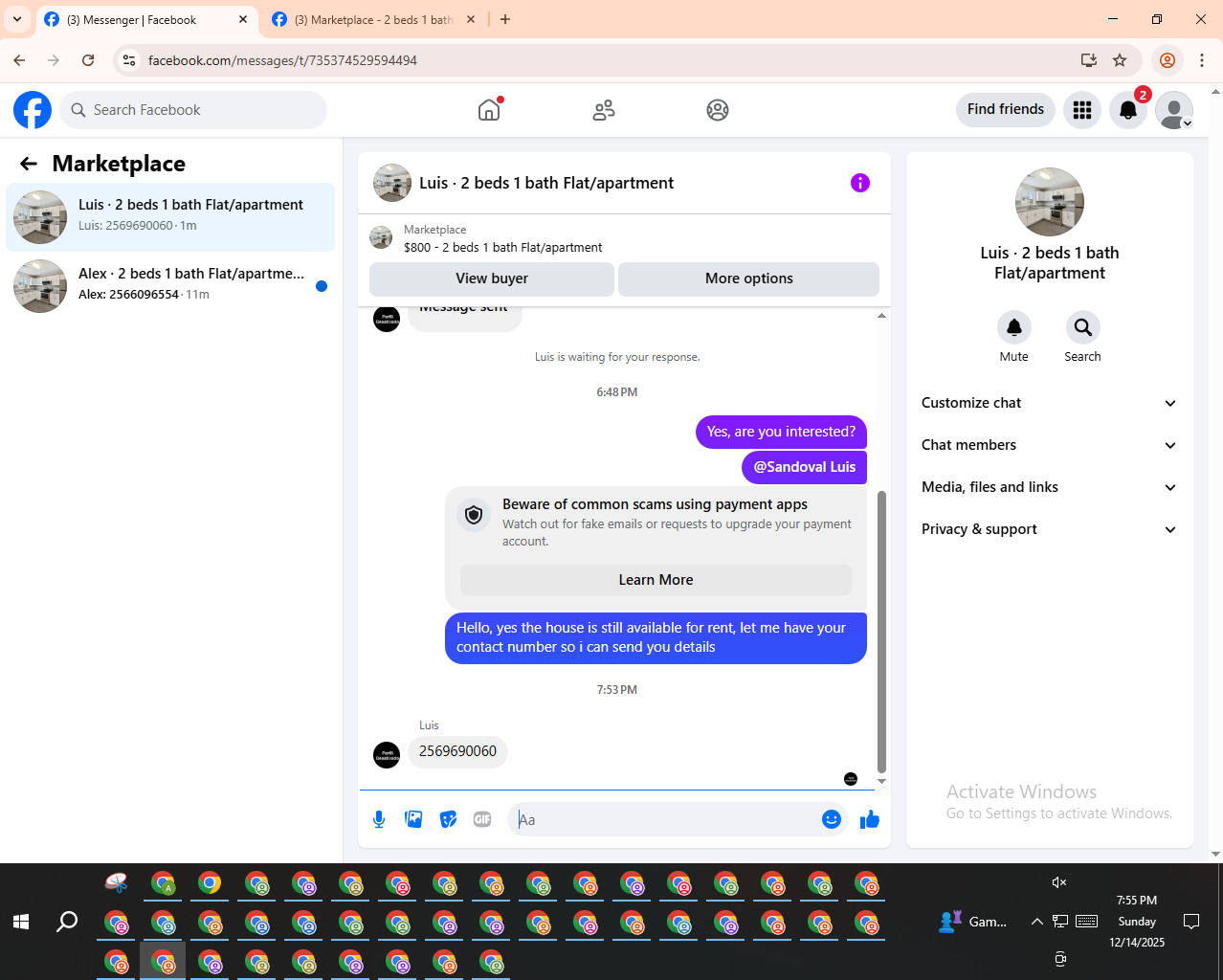Open the Home feed icon

coord(489,110)
